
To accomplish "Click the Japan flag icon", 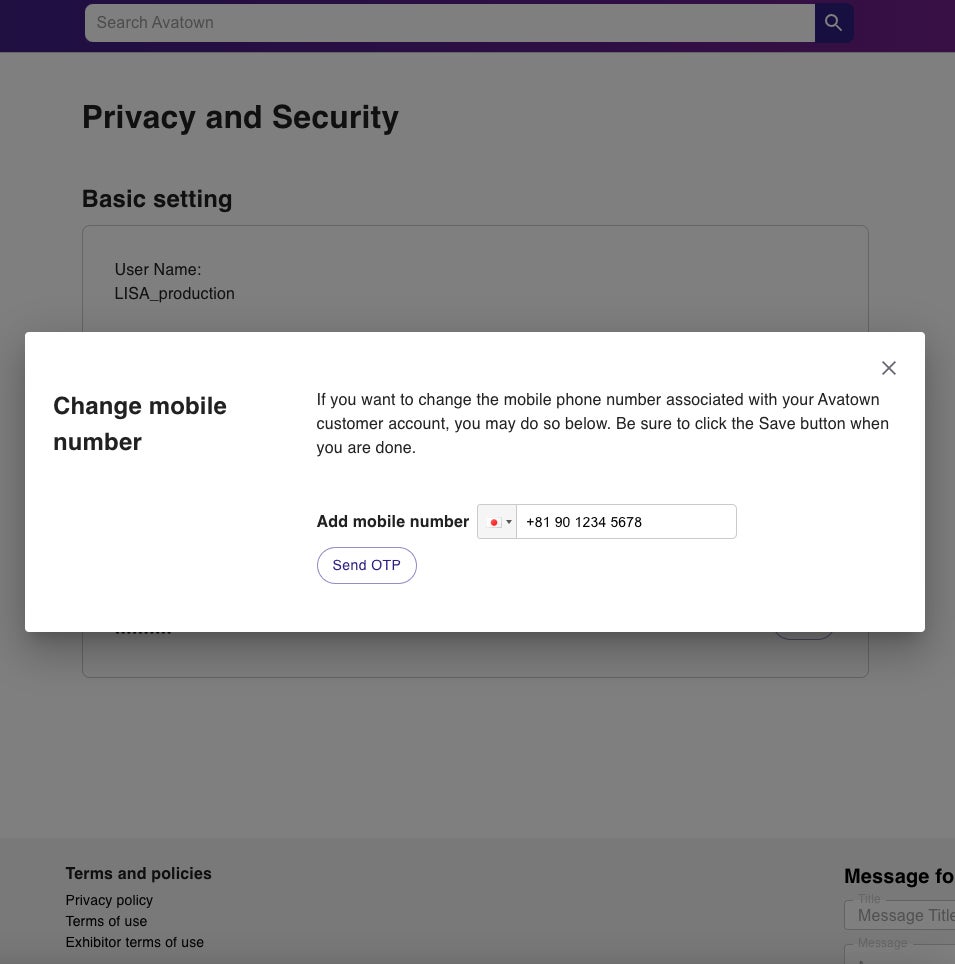I will click(494, 522).
